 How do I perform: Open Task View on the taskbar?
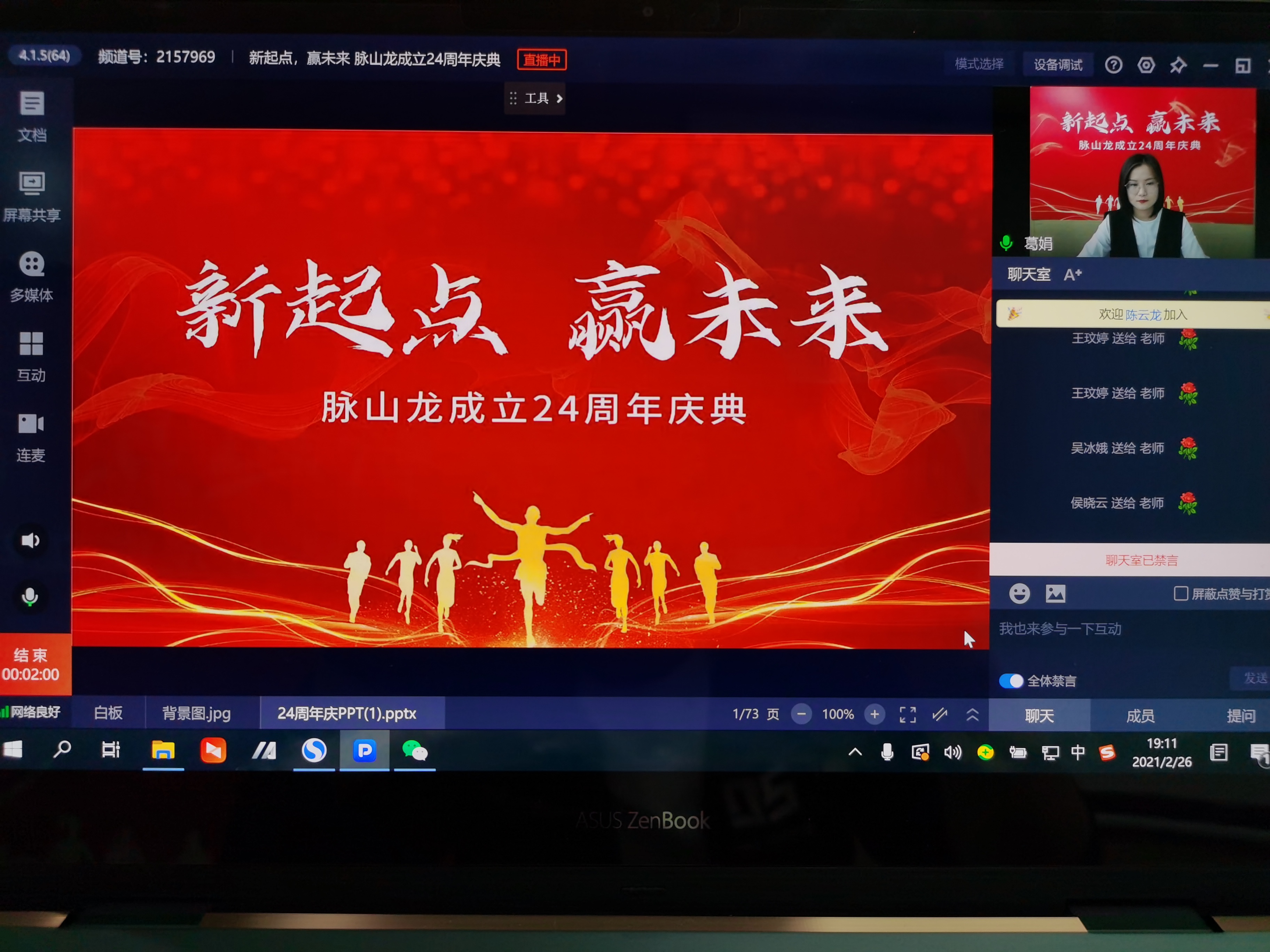pyautogui.click(x=110, y=749)
